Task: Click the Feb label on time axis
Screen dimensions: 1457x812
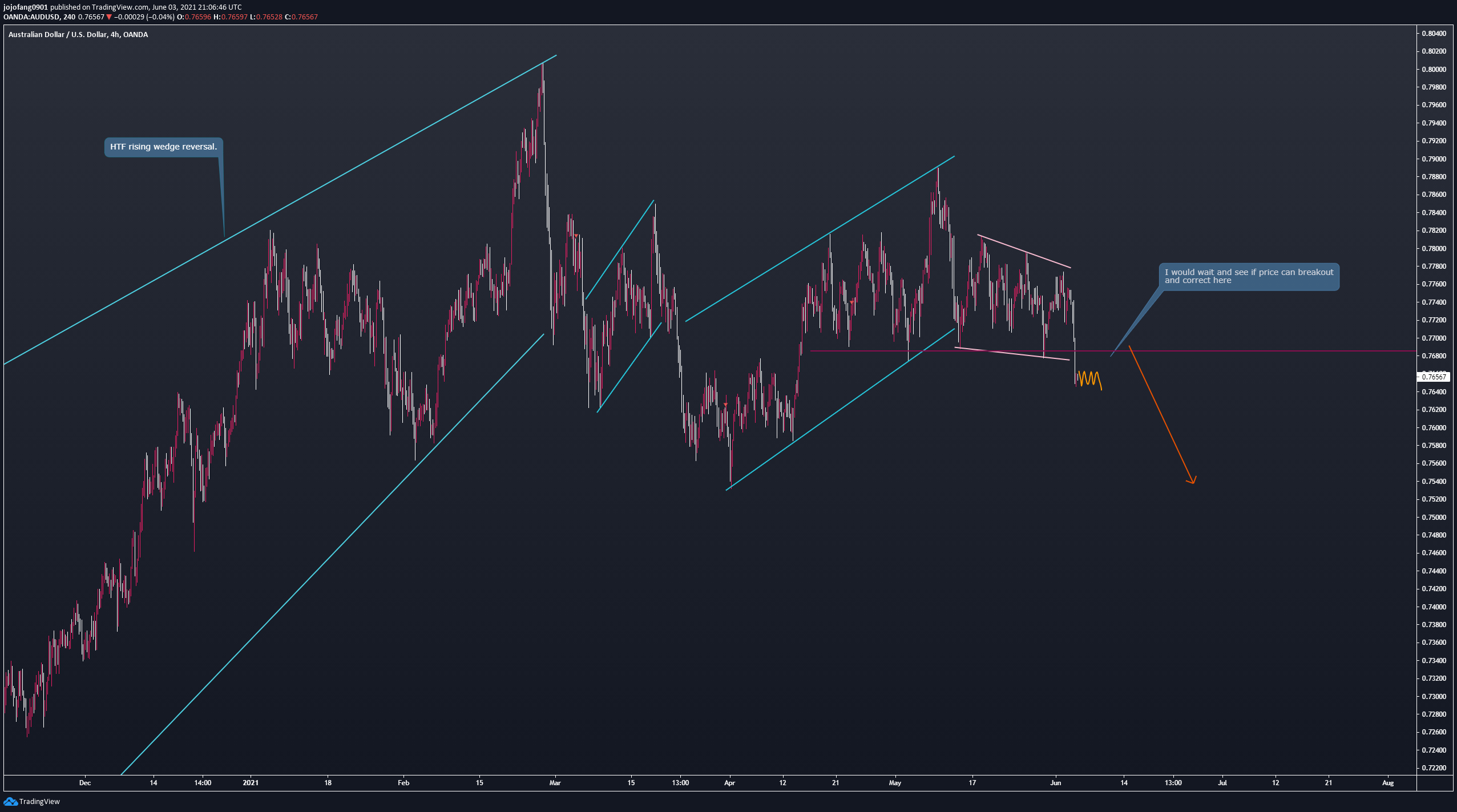Action: pyautogui.click(x=403, y=783)
